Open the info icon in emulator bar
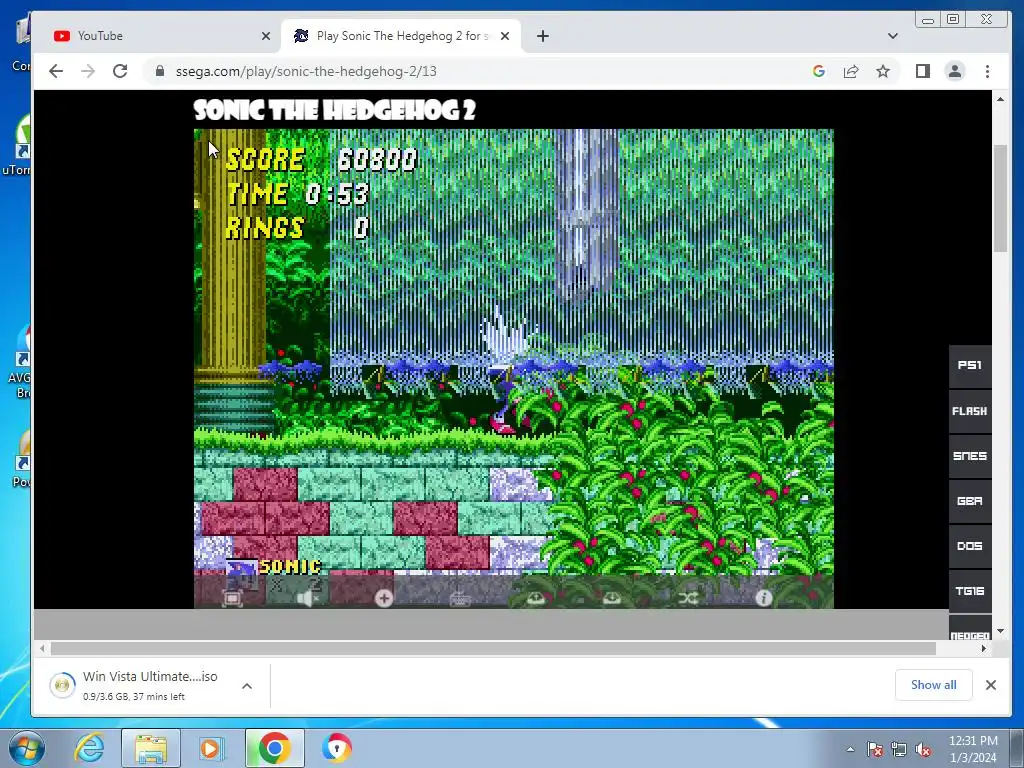This screenshot has width=1024, height=768. (x=764, y=598)
